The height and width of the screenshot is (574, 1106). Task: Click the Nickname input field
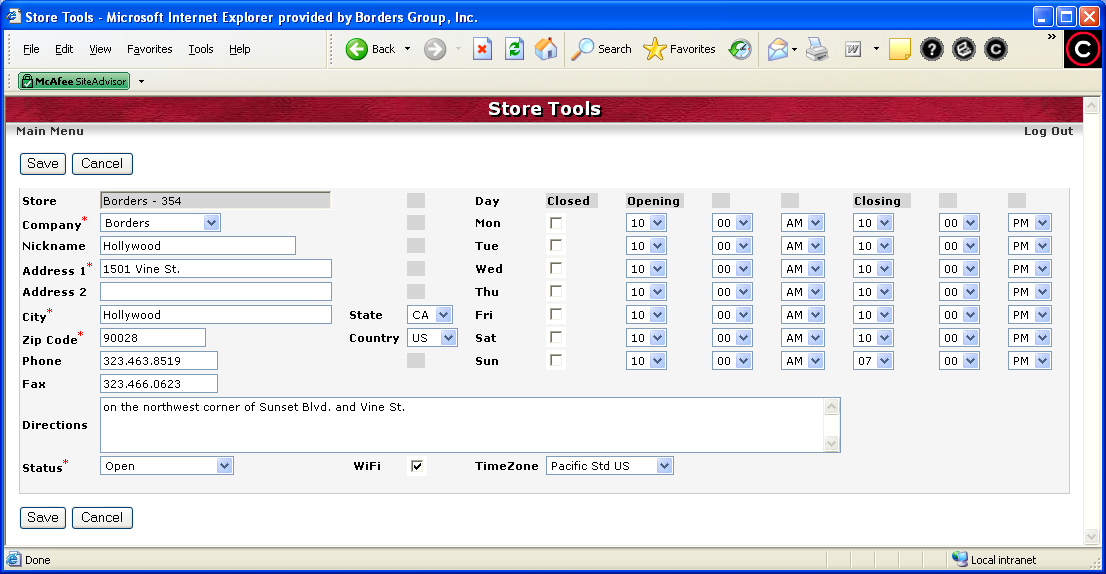coord(198,245)
